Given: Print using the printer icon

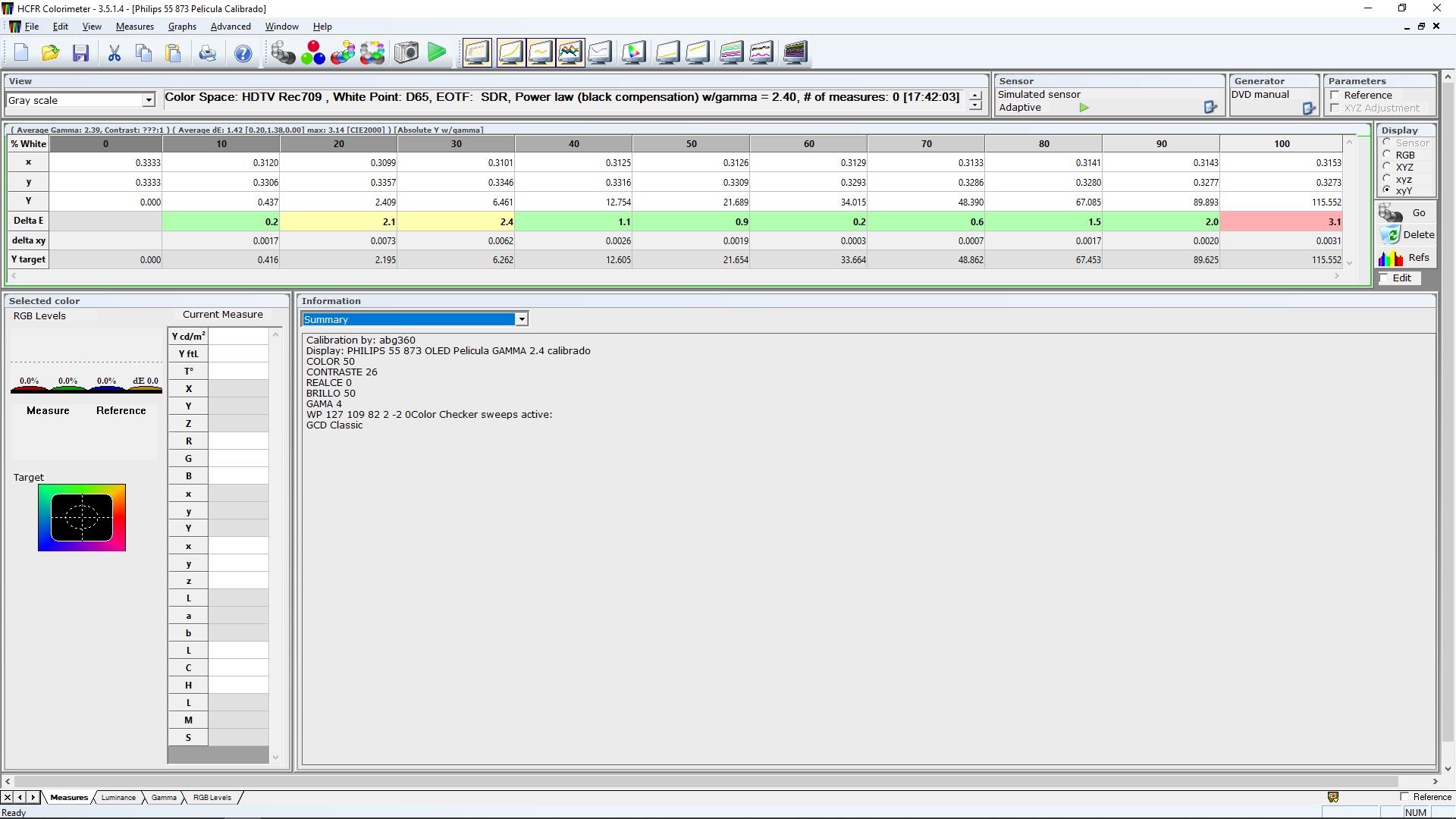Looking at the screenshot, I should coord(207,53).
